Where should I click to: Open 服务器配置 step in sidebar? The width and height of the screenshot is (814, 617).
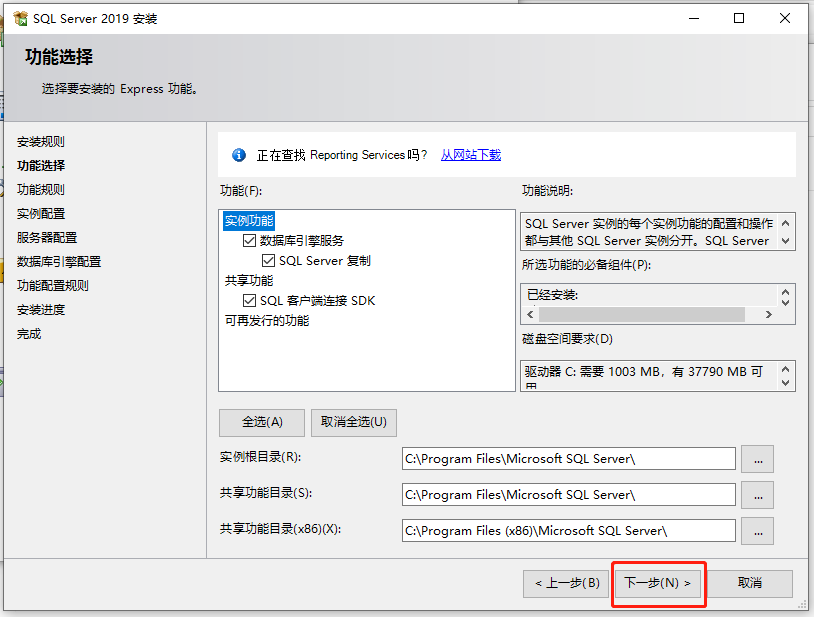tap(47, 238)
